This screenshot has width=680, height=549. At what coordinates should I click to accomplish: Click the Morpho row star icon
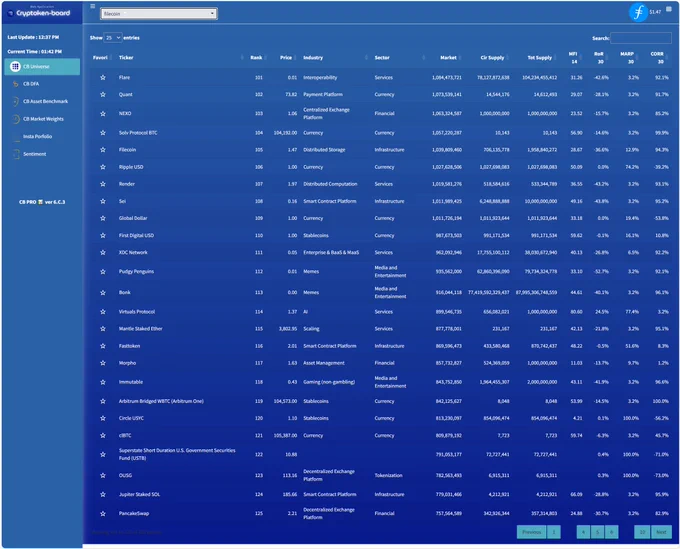(103, 363)
